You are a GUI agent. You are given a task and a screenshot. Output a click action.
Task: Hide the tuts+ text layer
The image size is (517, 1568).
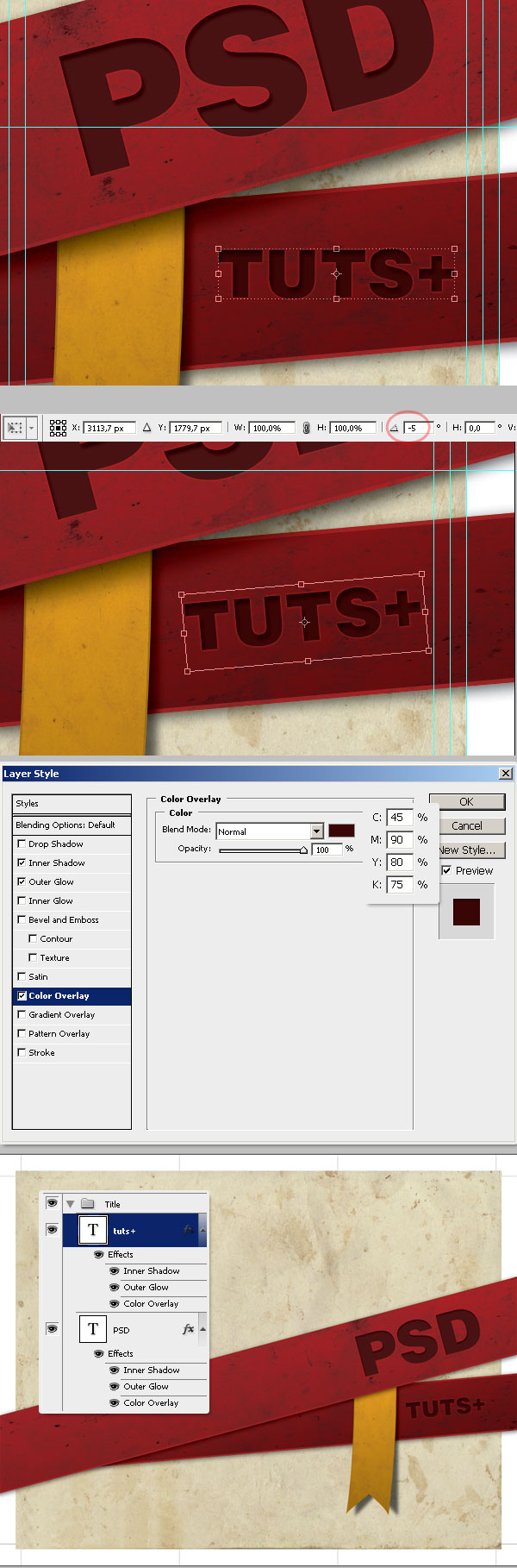pos(52,1229)
